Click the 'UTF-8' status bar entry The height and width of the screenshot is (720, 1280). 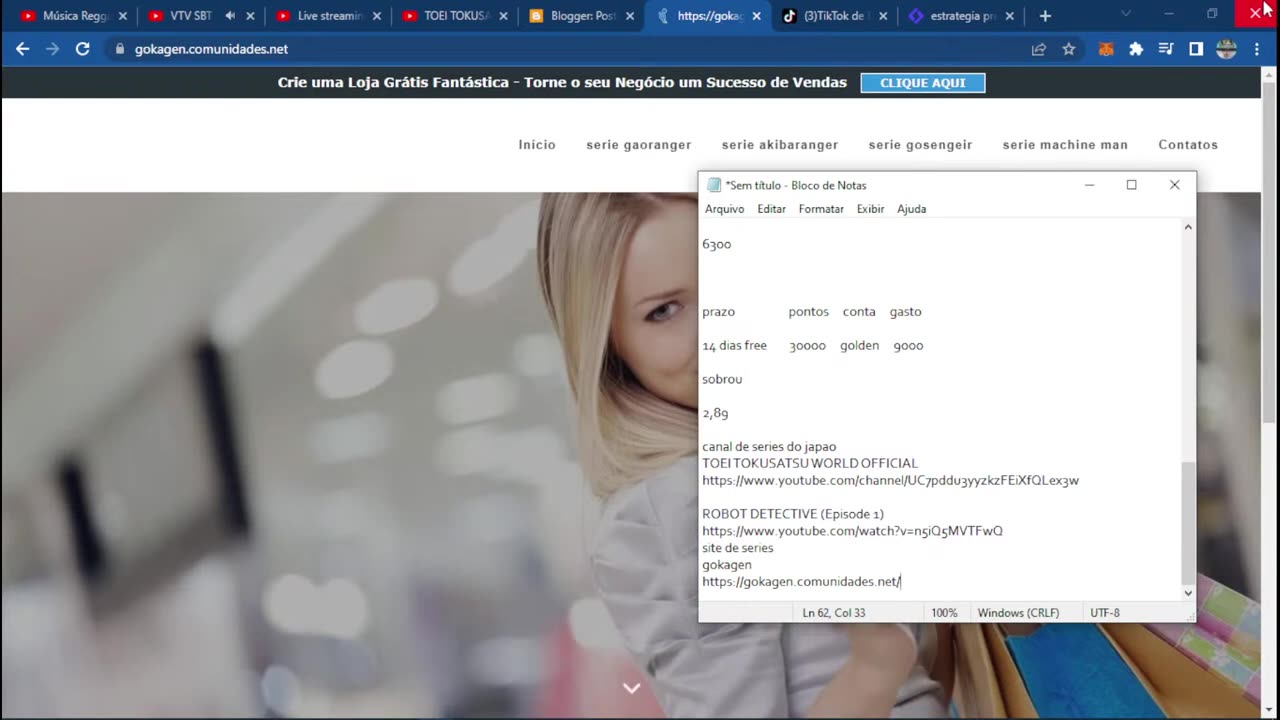[x=1105, y=613]
